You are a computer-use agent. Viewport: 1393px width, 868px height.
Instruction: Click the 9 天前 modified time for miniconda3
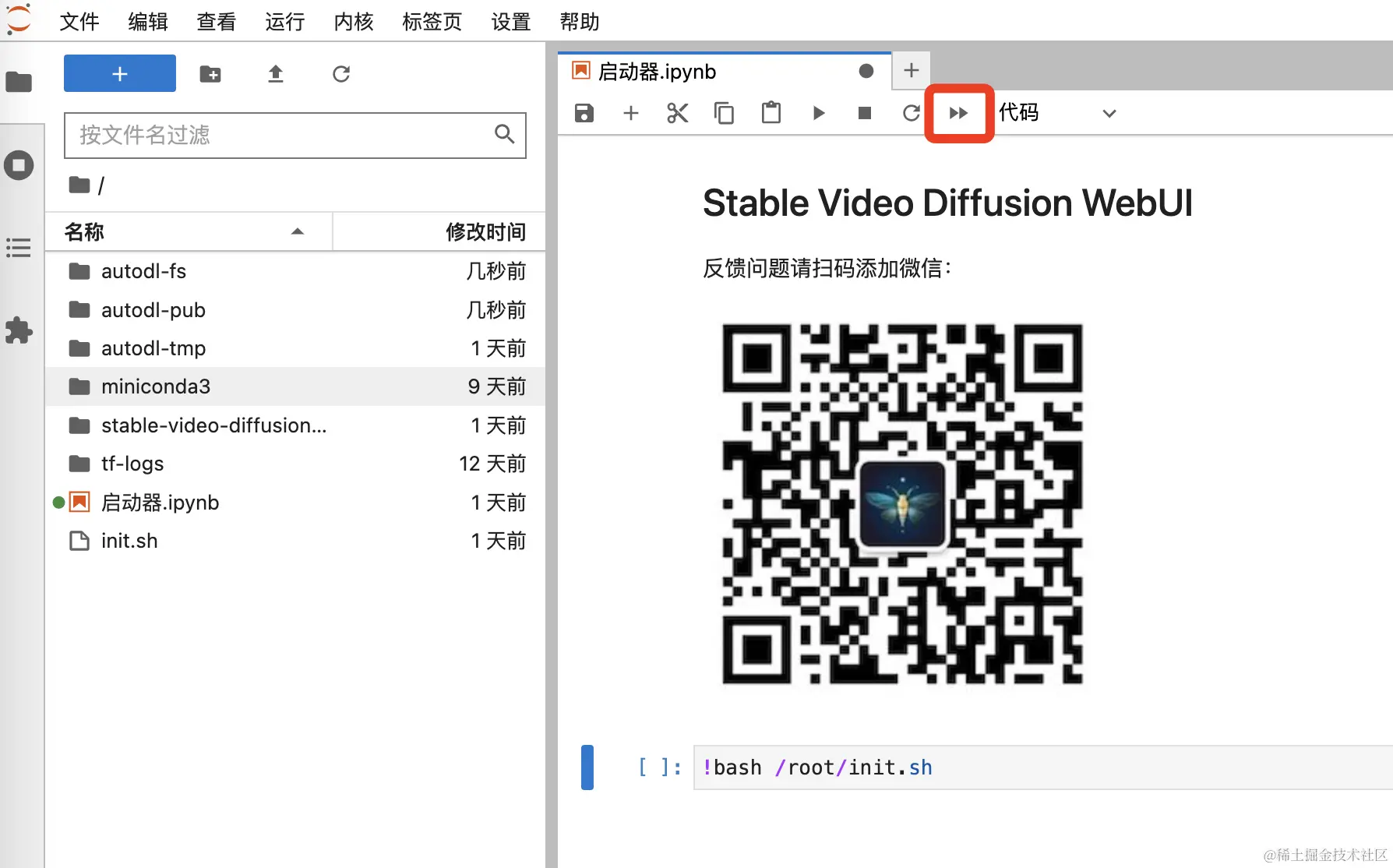click(497, 386)
